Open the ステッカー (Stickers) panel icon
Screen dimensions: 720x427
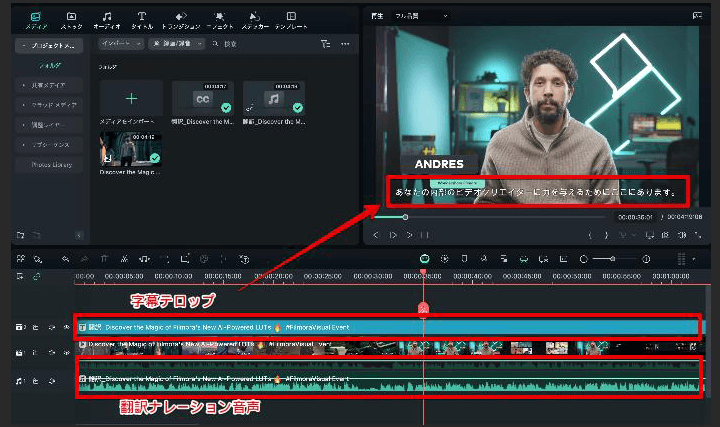tap(255, 20)
